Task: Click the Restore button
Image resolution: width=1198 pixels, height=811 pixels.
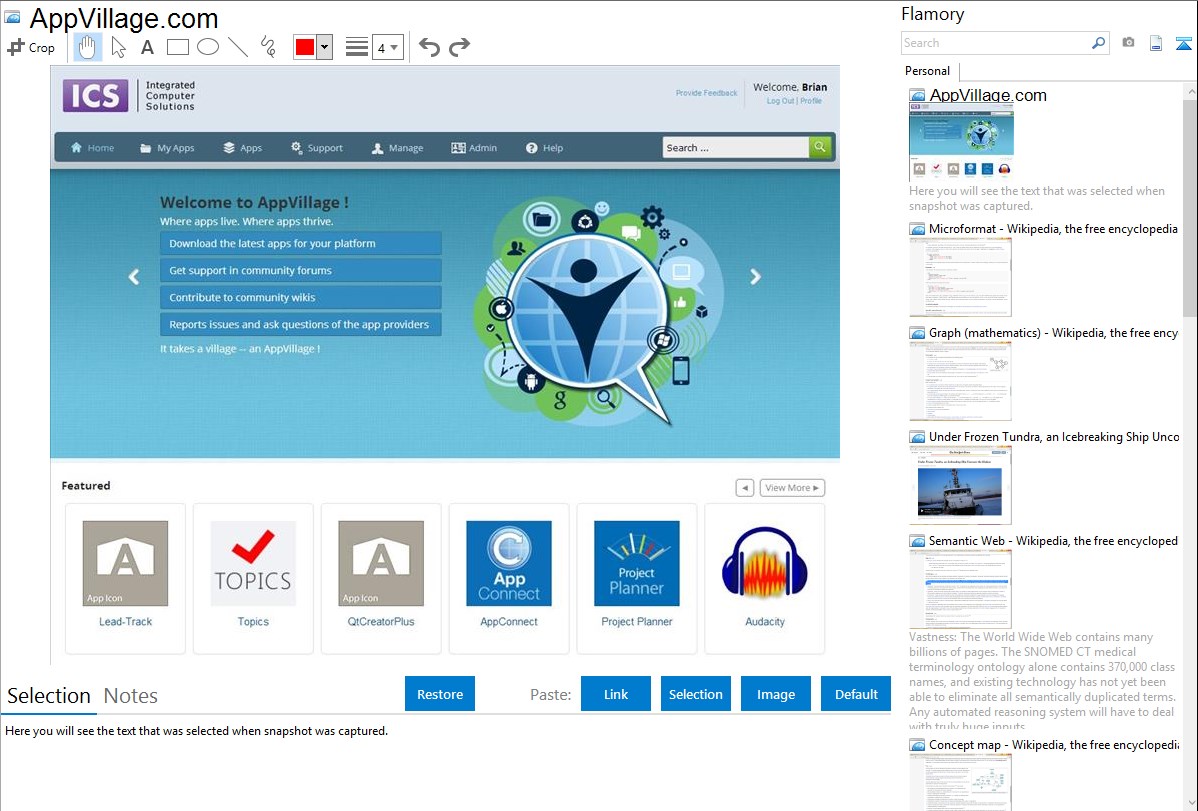Action: [x=440, y=694]
